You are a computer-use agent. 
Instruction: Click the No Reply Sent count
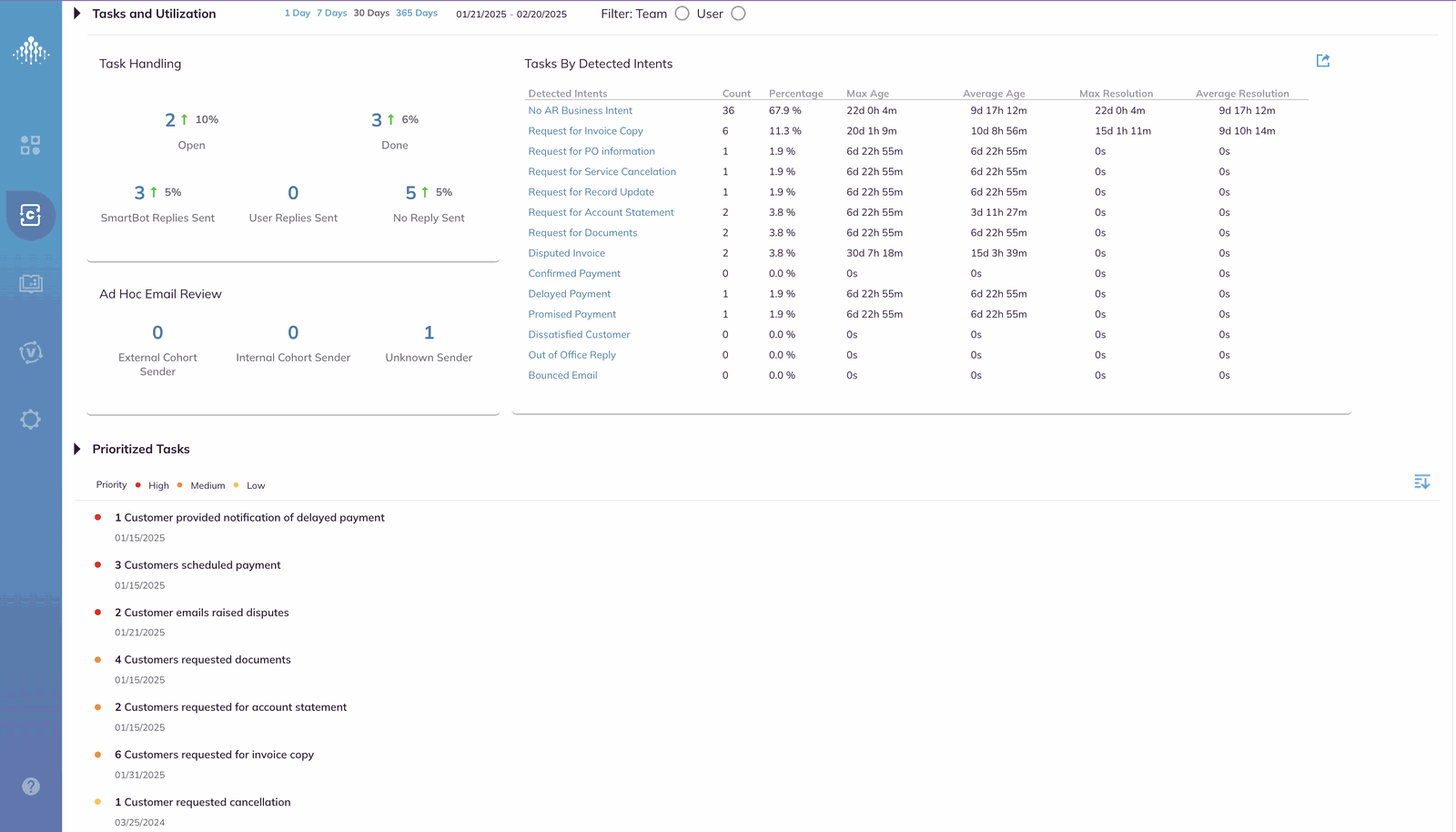410,193
